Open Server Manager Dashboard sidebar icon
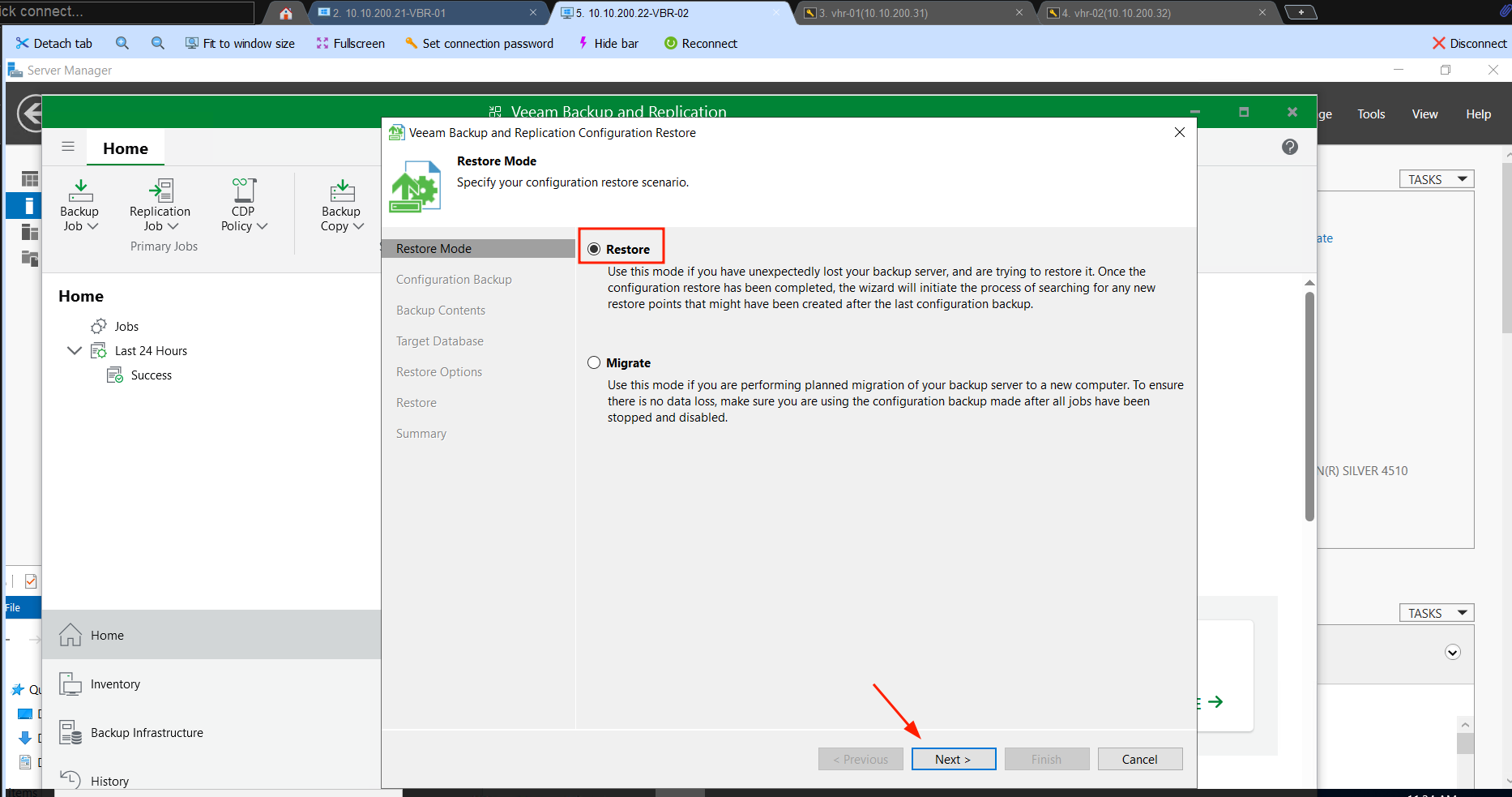This screenshot has width=1512, height=797. (x=30, y=179)
